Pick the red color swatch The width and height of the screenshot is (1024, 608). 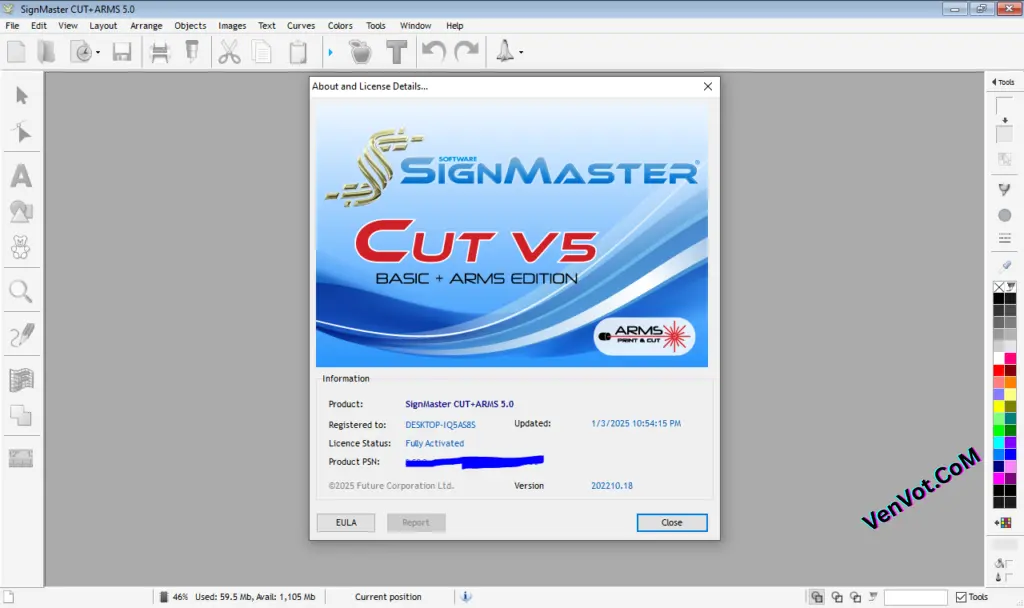point(999,370)
